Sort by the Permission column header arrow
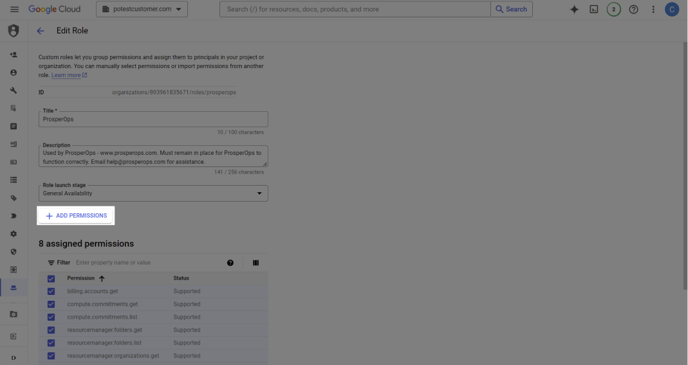The image size is (688, 365). click(x=102, y=279)
